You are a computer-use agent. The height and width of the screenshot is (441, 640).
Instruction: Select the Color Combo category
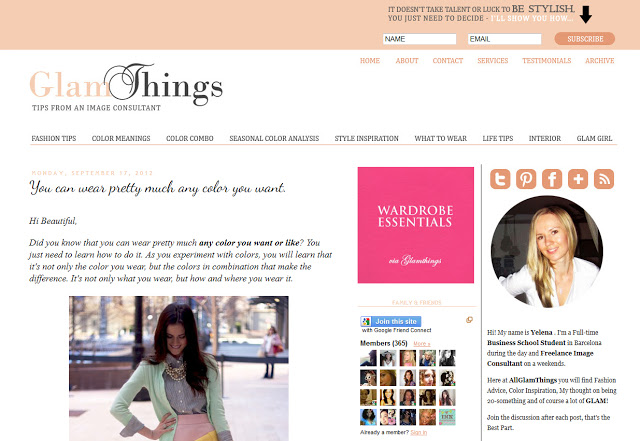pyautogui.click(x=190, y=138)
